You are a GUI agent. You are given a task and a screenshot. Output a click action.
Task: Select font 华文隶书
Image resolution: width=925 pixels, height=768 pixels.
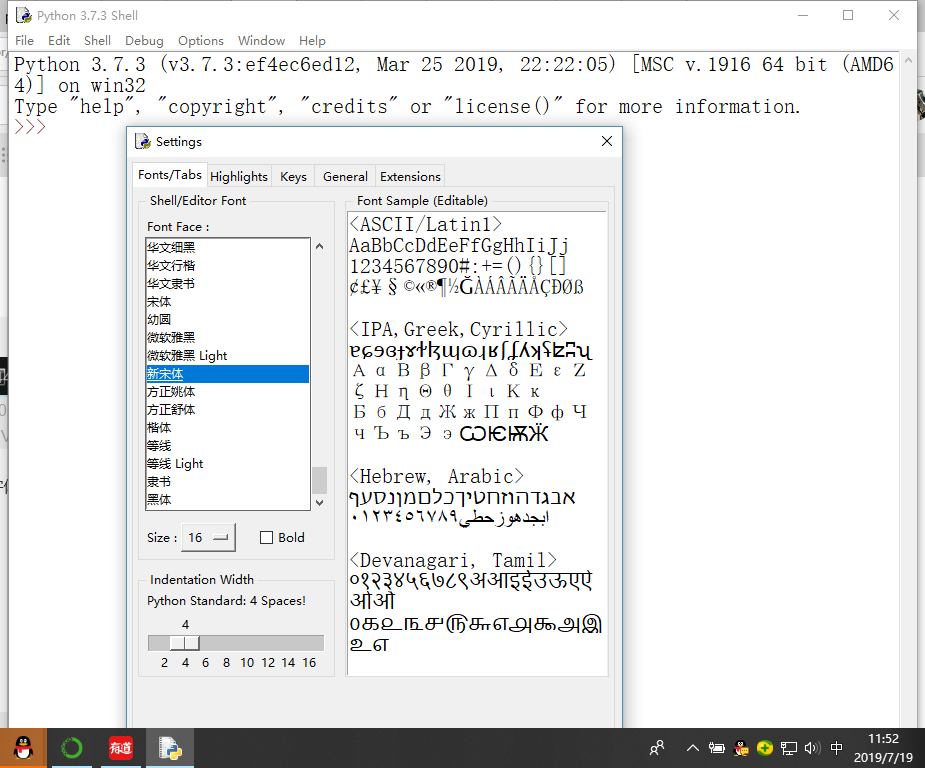[228, 284]
